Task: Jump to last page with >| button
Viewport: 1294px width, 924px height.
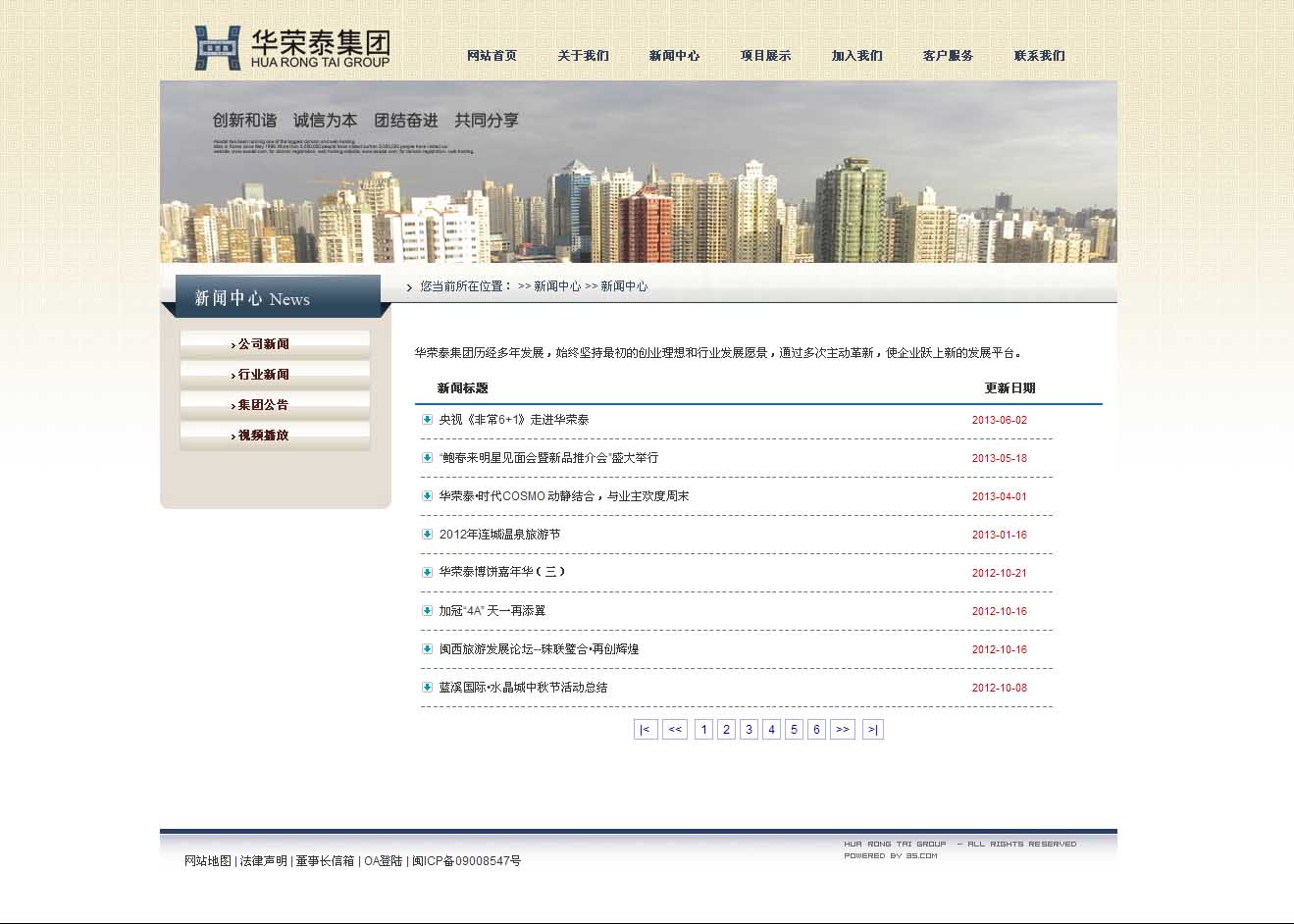Action: coord(872,730)
